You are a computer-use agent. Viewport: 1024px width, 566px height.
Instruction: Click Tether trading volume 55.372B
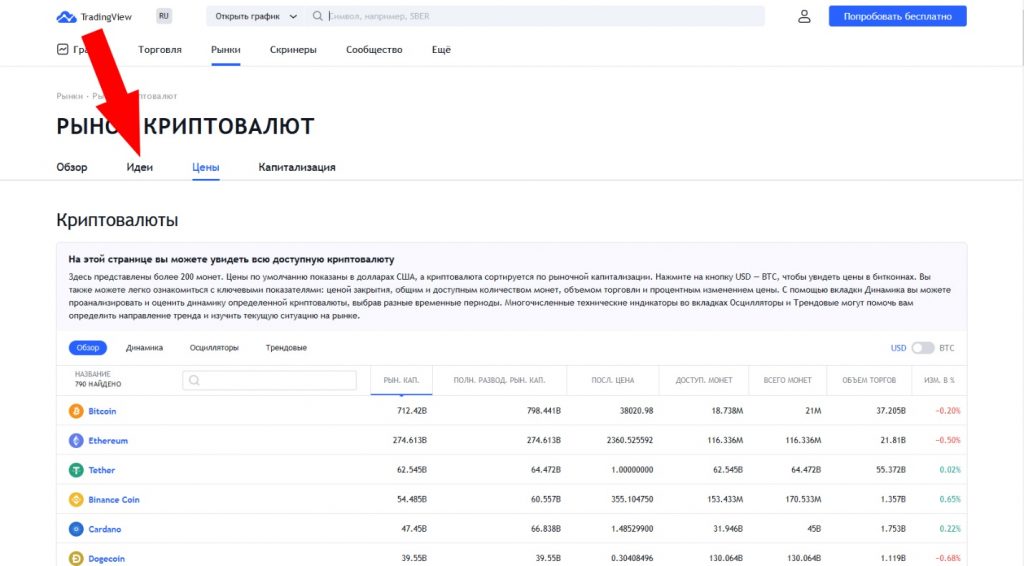pos(891,469)
